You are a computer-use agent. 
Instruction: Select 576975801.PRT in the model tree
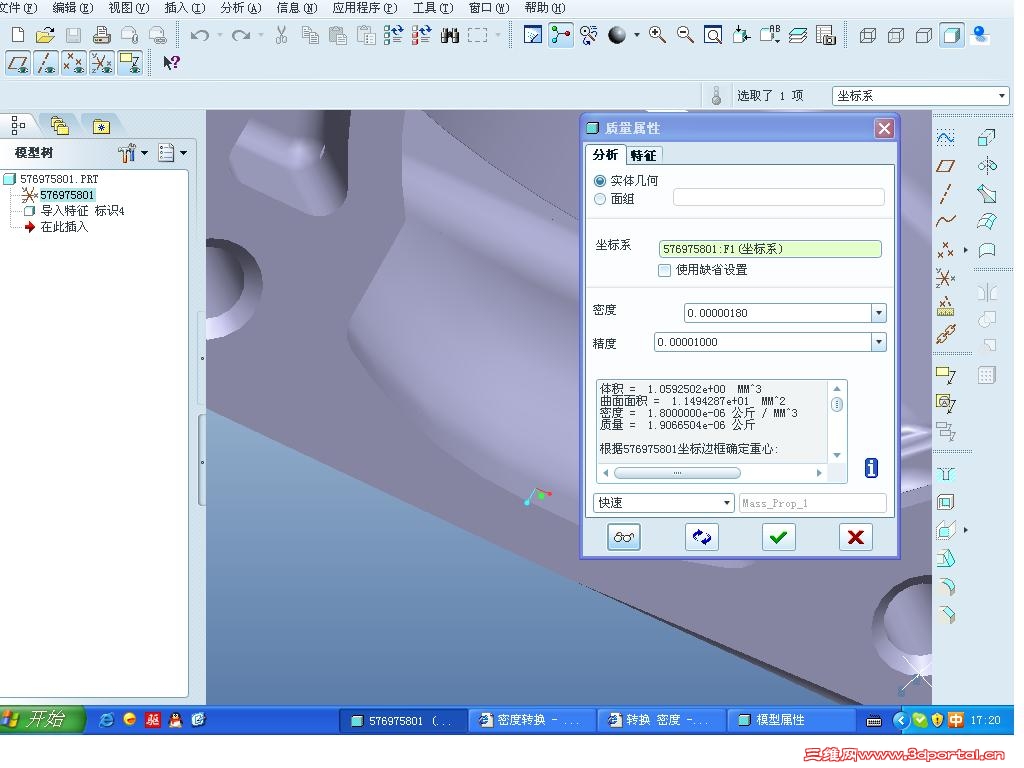point(59,179)
